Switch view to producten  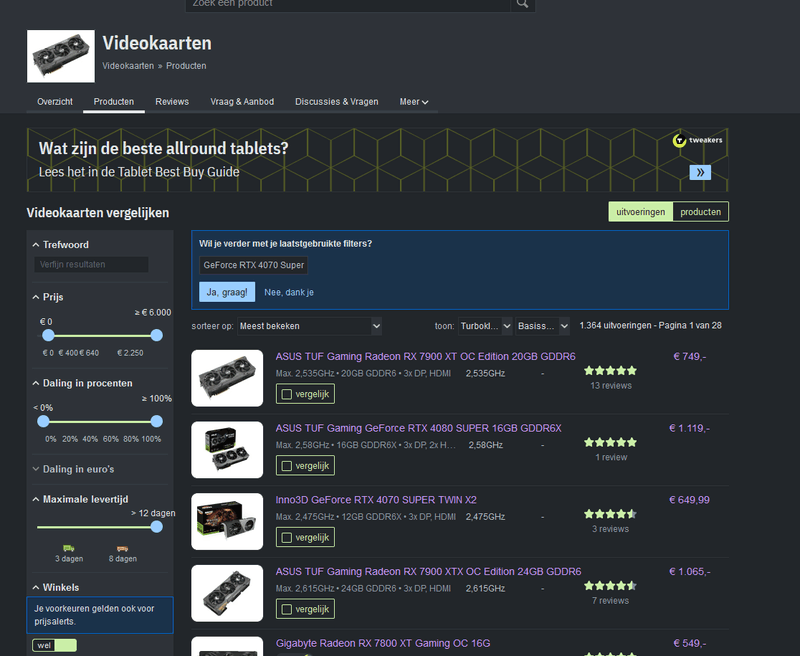click(x=701, y=212)
